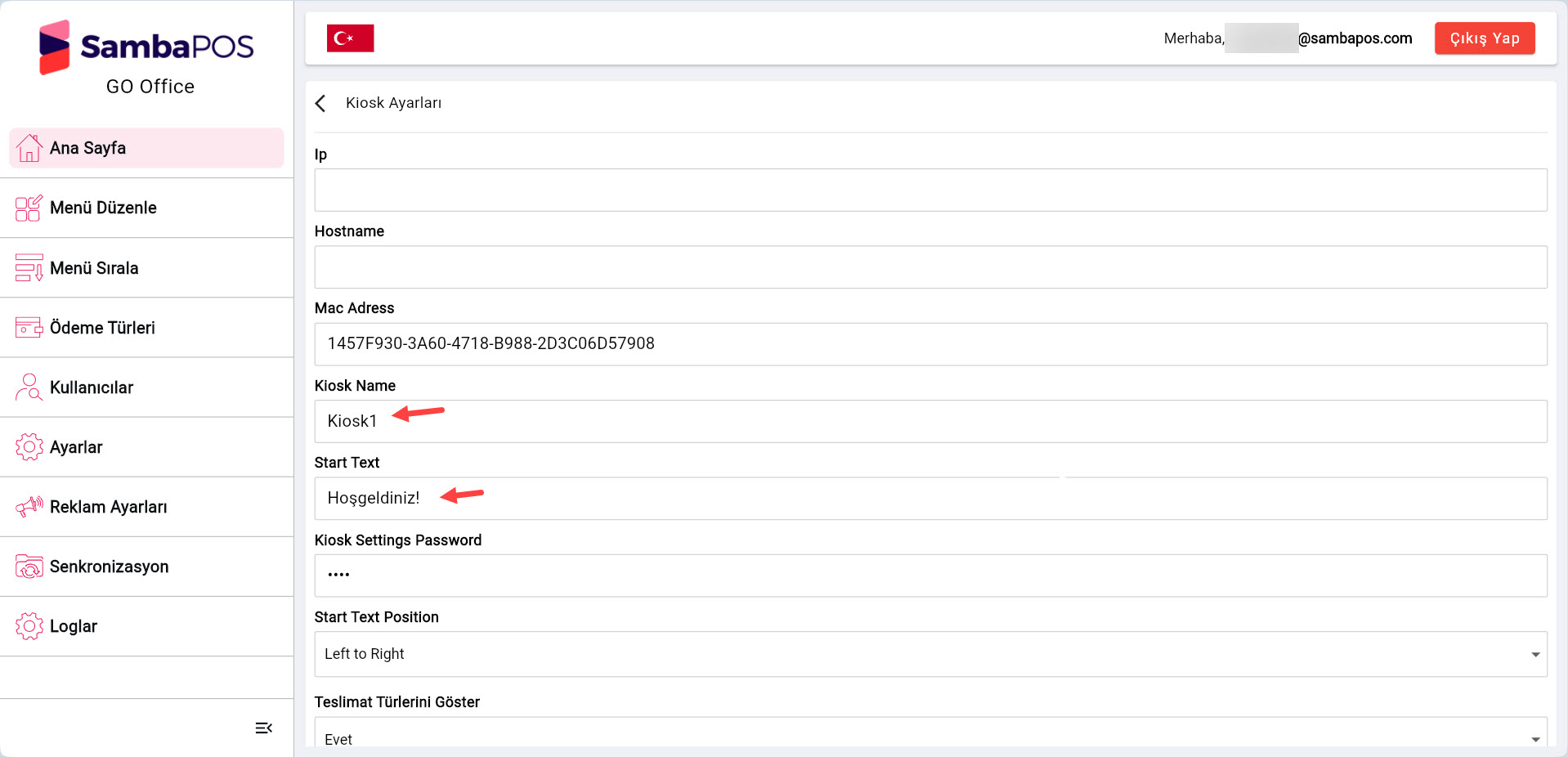The image size is (1568, 757).
Task: Click the Senkronizasyon sync icon
Action: pyautogui.click(x=29, y=566)
